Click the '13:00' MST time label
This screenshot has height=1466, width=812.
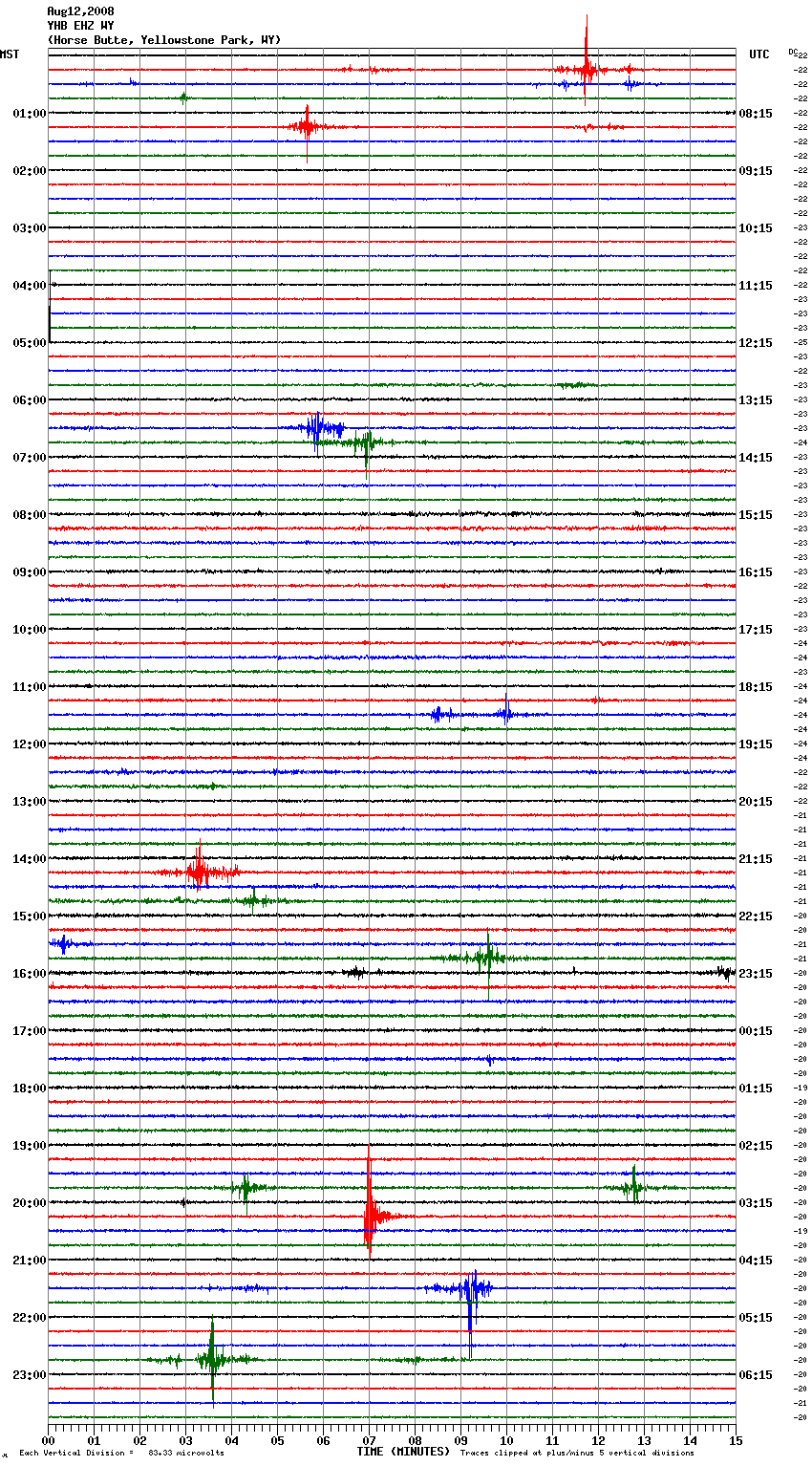click(x=30, y=802)
